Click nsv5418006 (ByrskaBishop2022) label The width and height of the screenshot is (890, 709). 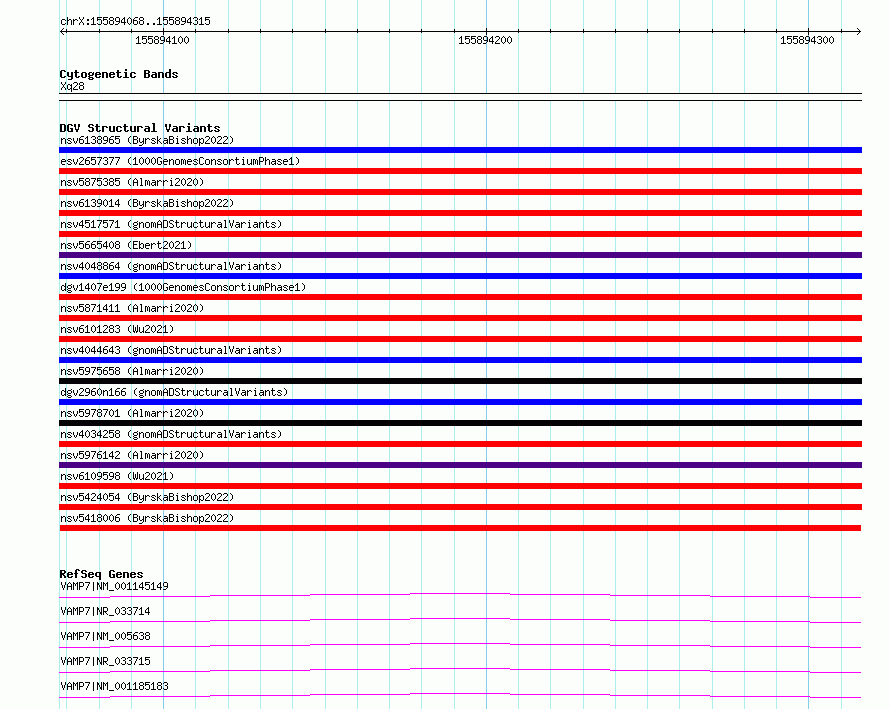click(x=147, y=518)
